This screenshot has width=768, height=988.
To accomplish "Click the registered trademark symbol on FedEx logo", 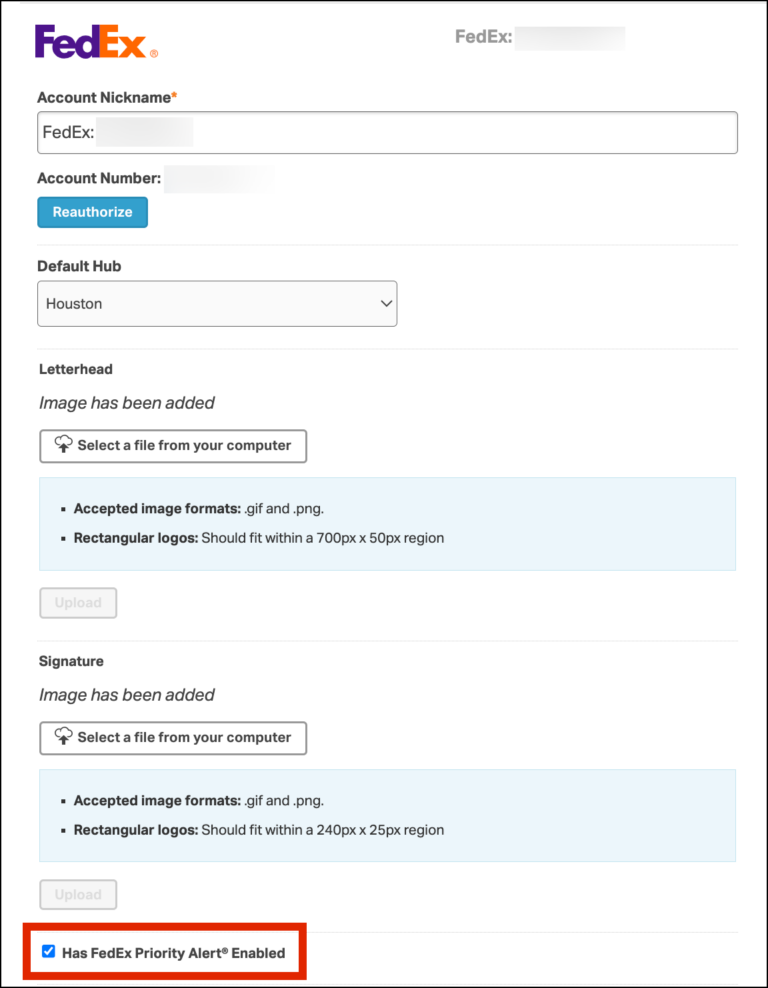I will (156, 54).
